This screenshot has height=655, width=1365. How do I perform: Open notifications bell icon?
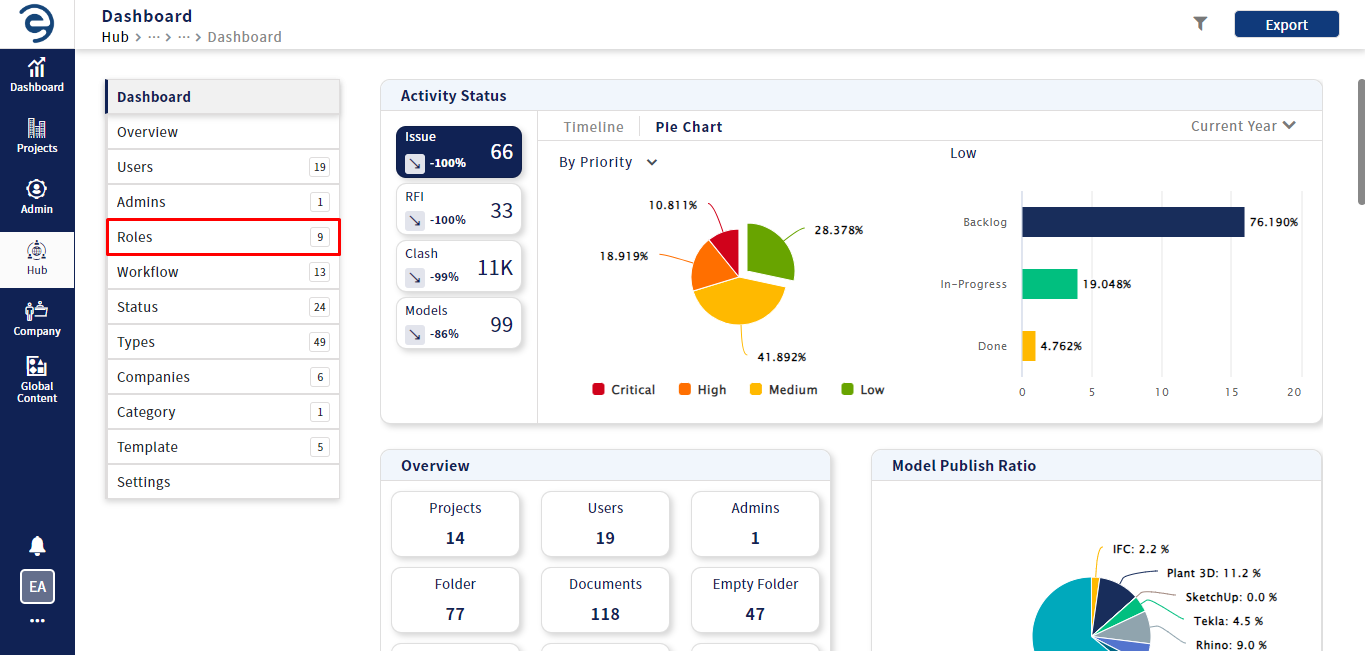(37, 545)
